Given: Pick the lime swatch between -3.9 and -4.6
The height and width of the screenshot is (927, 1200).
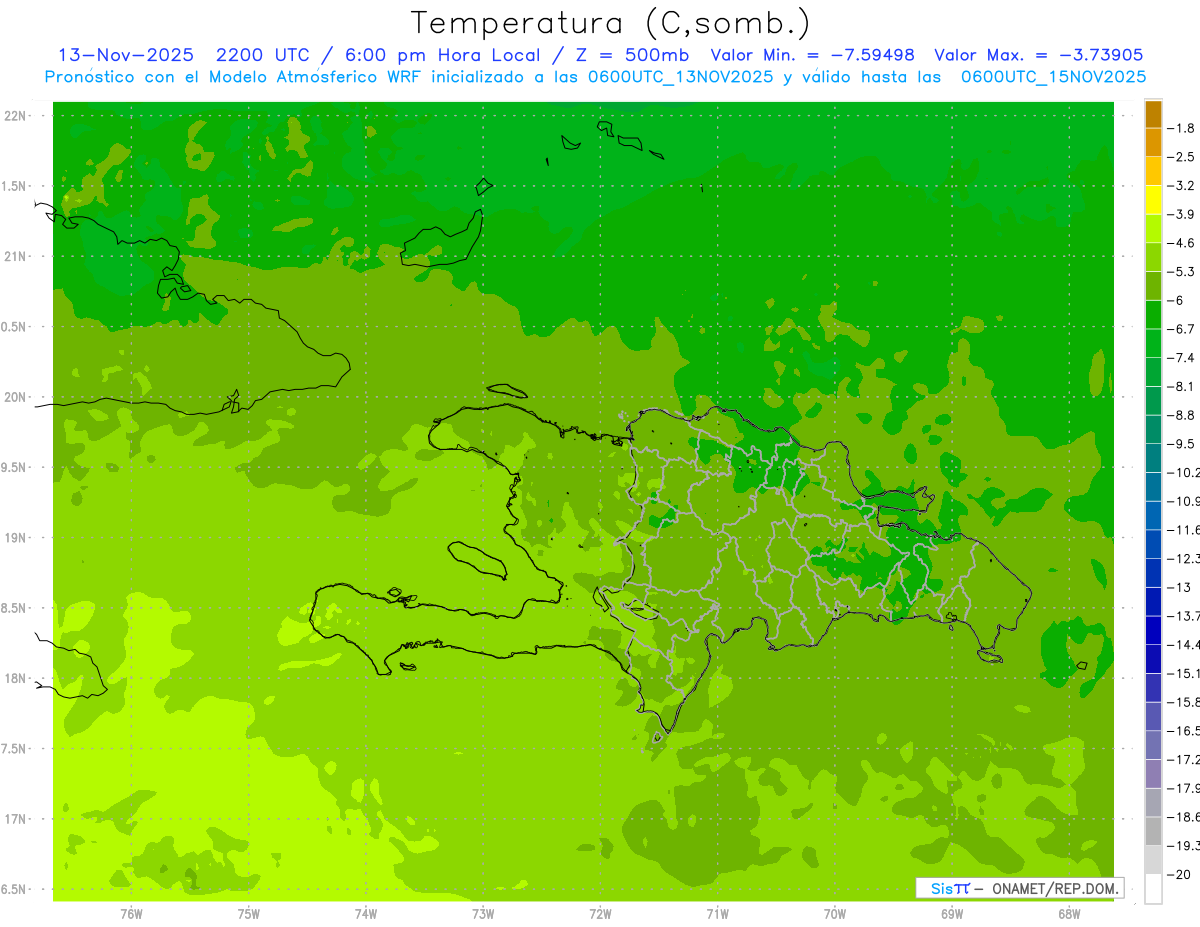Looking at the screenshot, I should pos(1153,229).
